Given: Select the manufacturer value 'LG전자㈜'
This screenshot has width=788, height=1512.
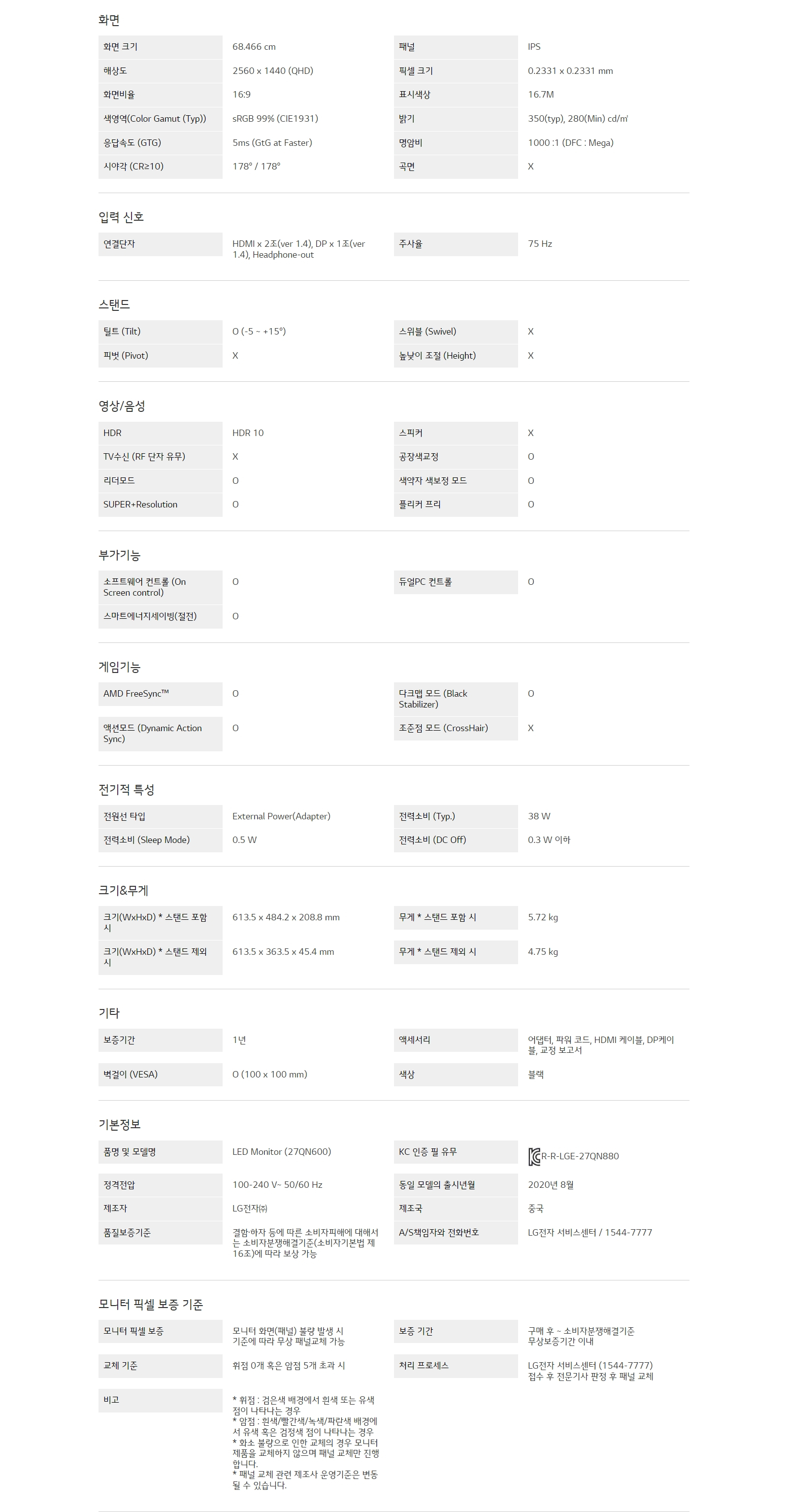Looking at the screenshot, I should click(250, 1209).
